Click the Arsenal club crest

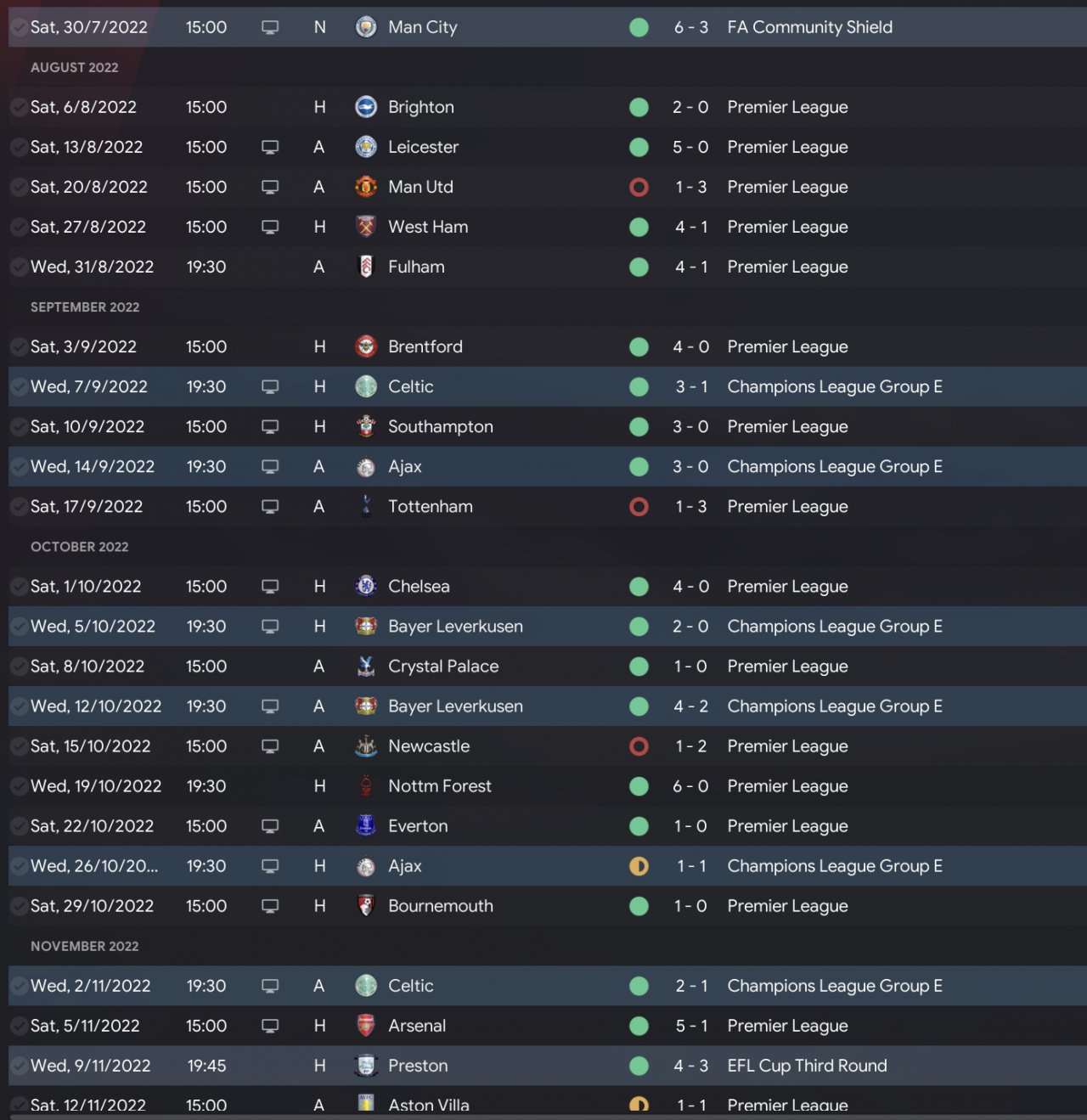(x=366, y=1026)
